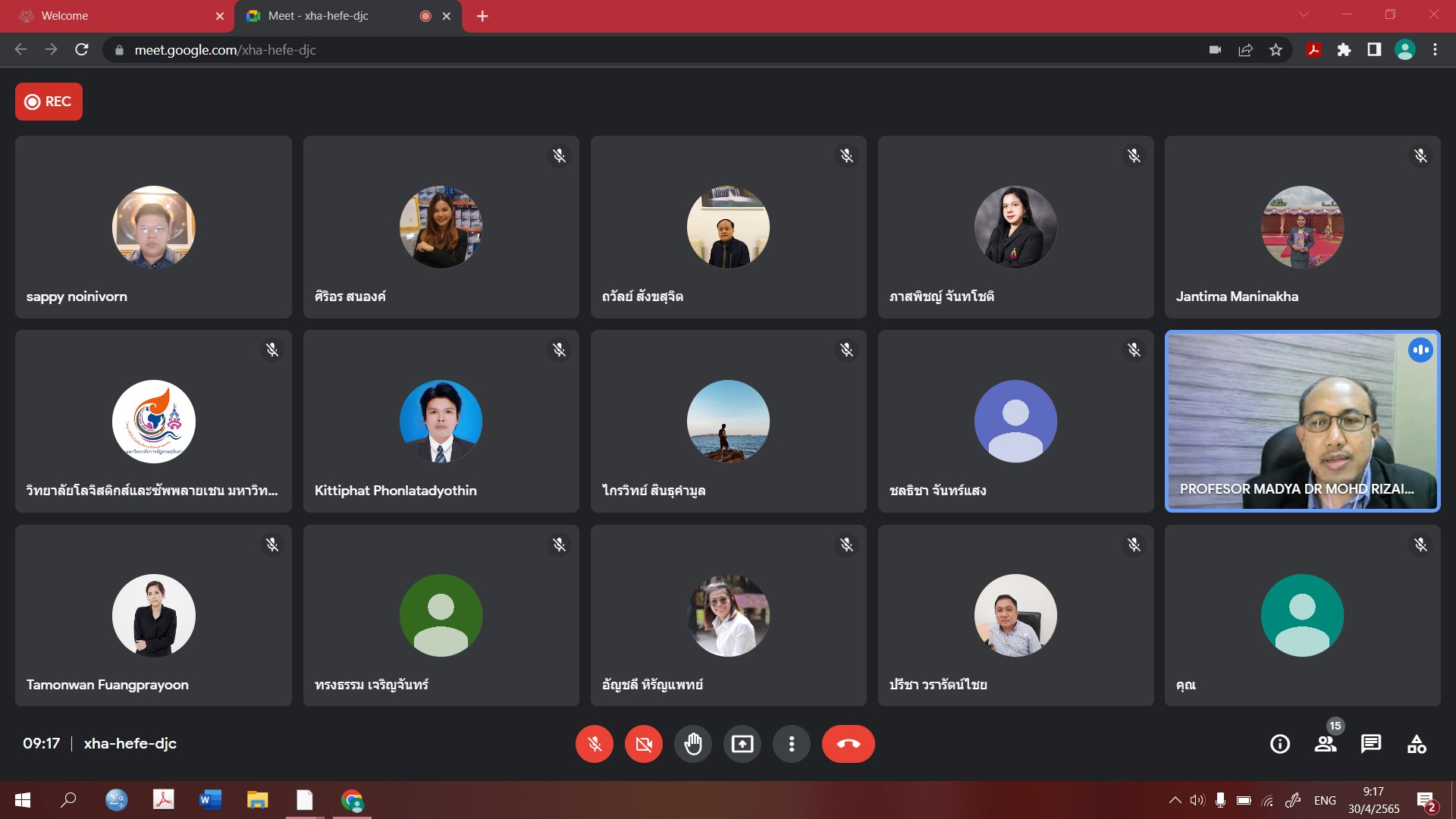Switch to the Welcome tab
Image resolution: width=1456 pixels, height=819 pixels.
coord(114,16)
